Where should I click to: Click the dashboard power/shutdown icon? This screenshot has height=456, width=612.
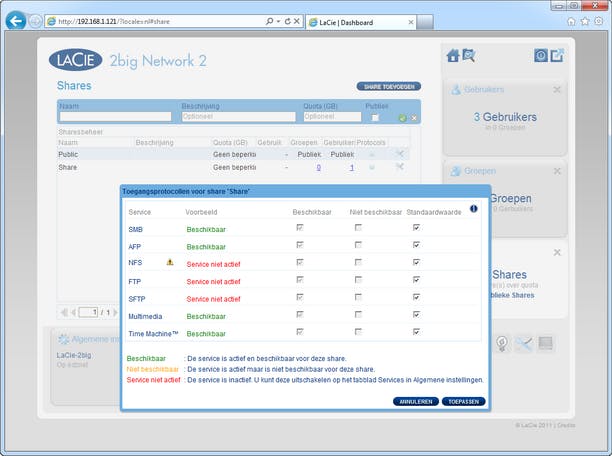click(541, 56)
